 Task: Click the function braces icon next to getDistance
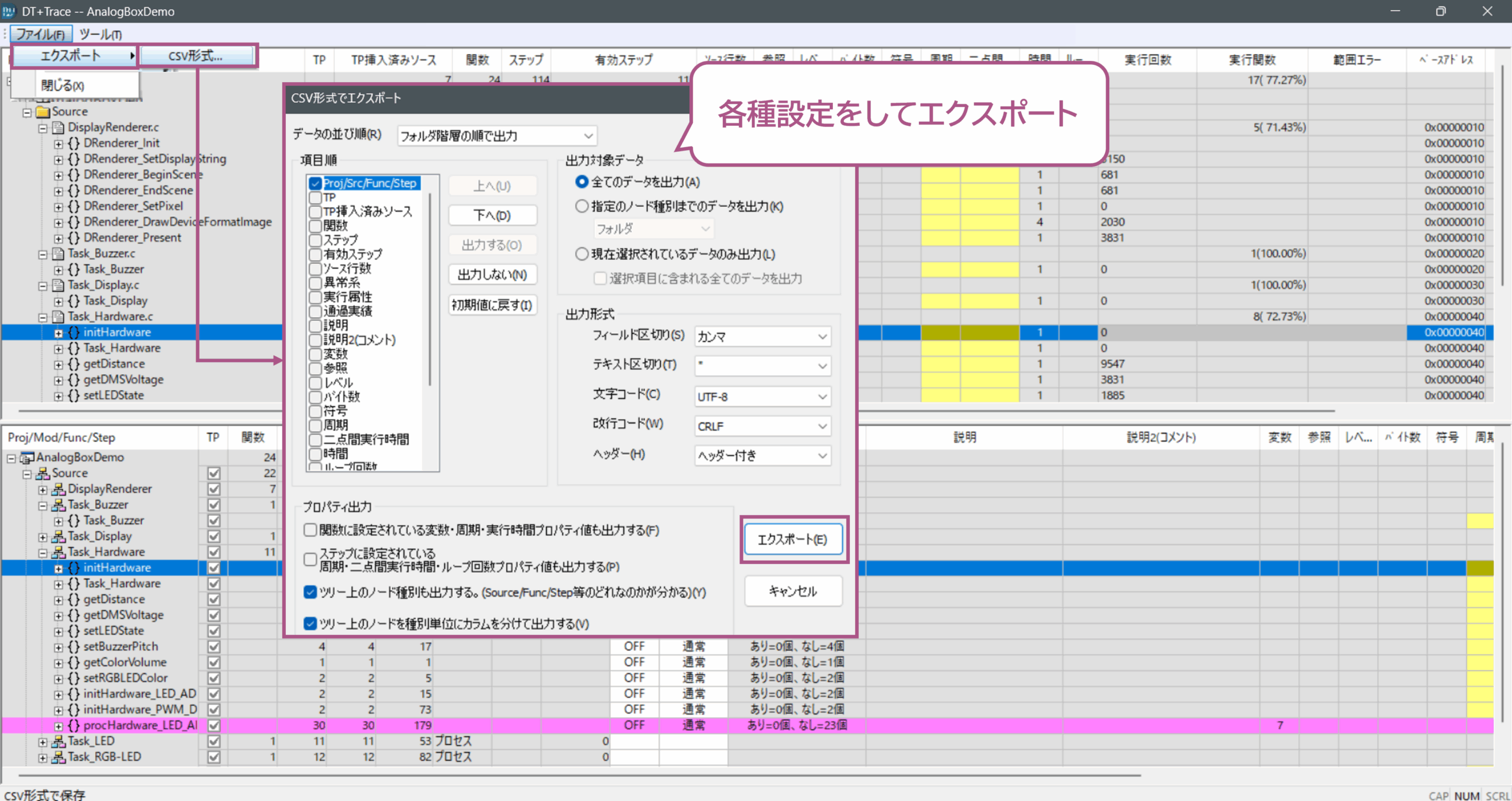[74, 364]
